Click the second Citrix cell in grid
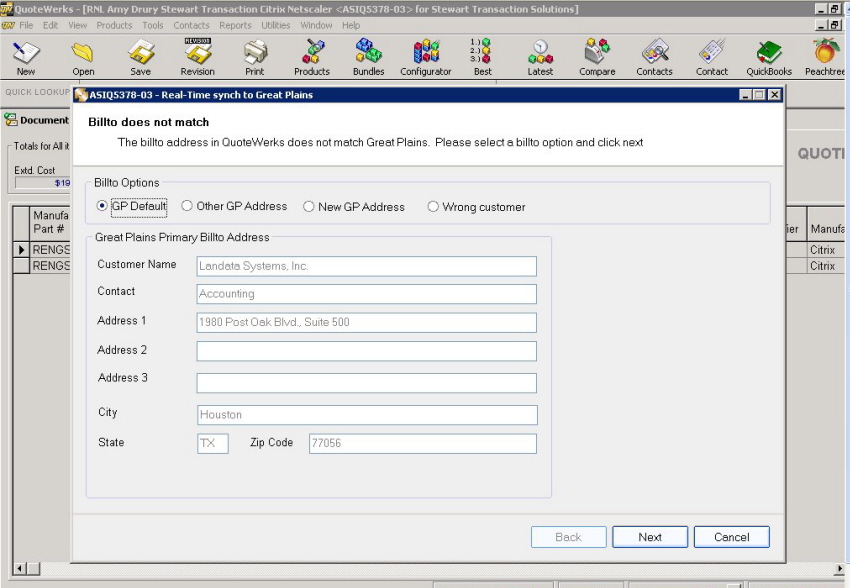 pos(825,266)
